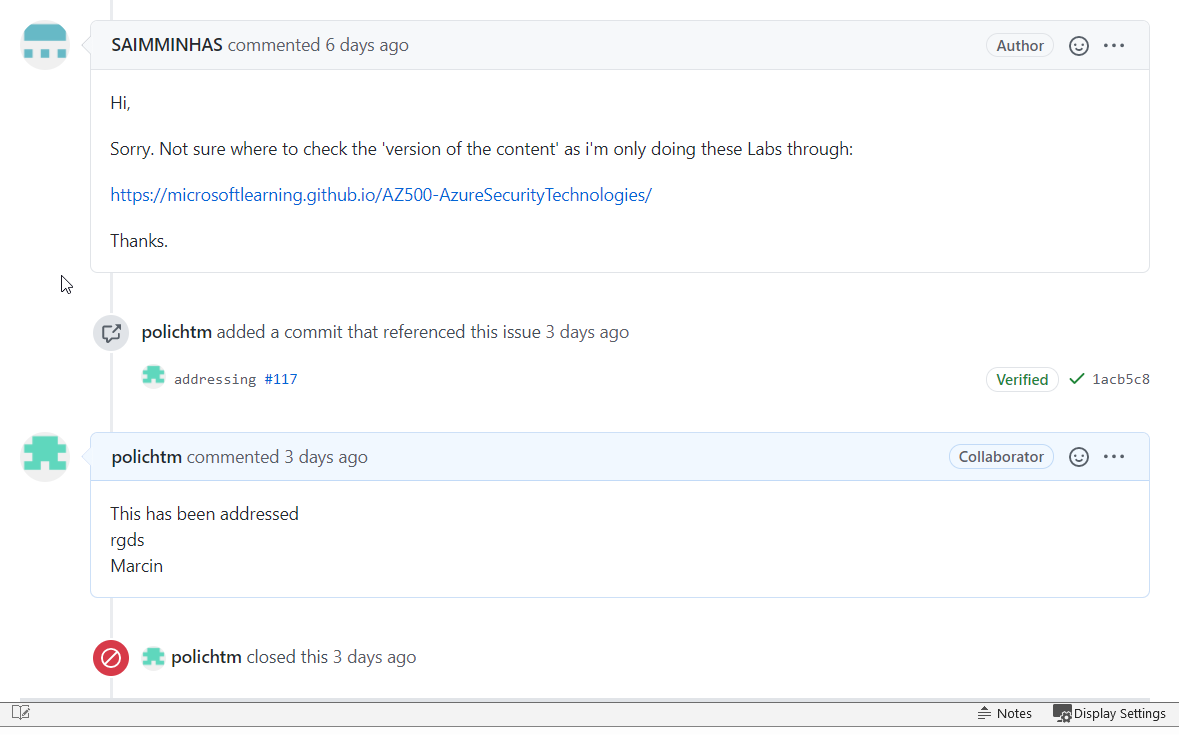Click the Collaborator badge
The width and height of the screenshot is (1179, 735).
coord(1001,456)
